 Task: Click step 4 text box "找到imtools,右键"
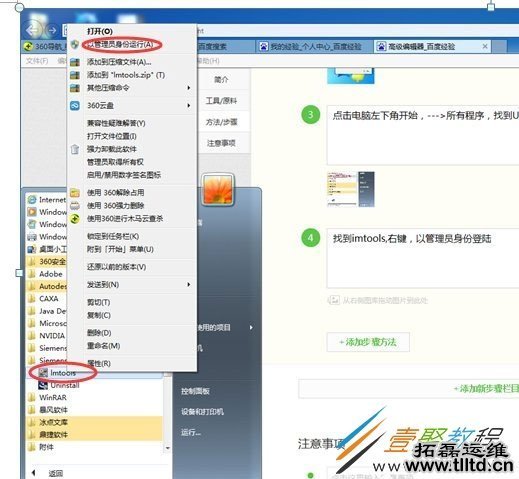pyautogui.click(x=423, y=258)
